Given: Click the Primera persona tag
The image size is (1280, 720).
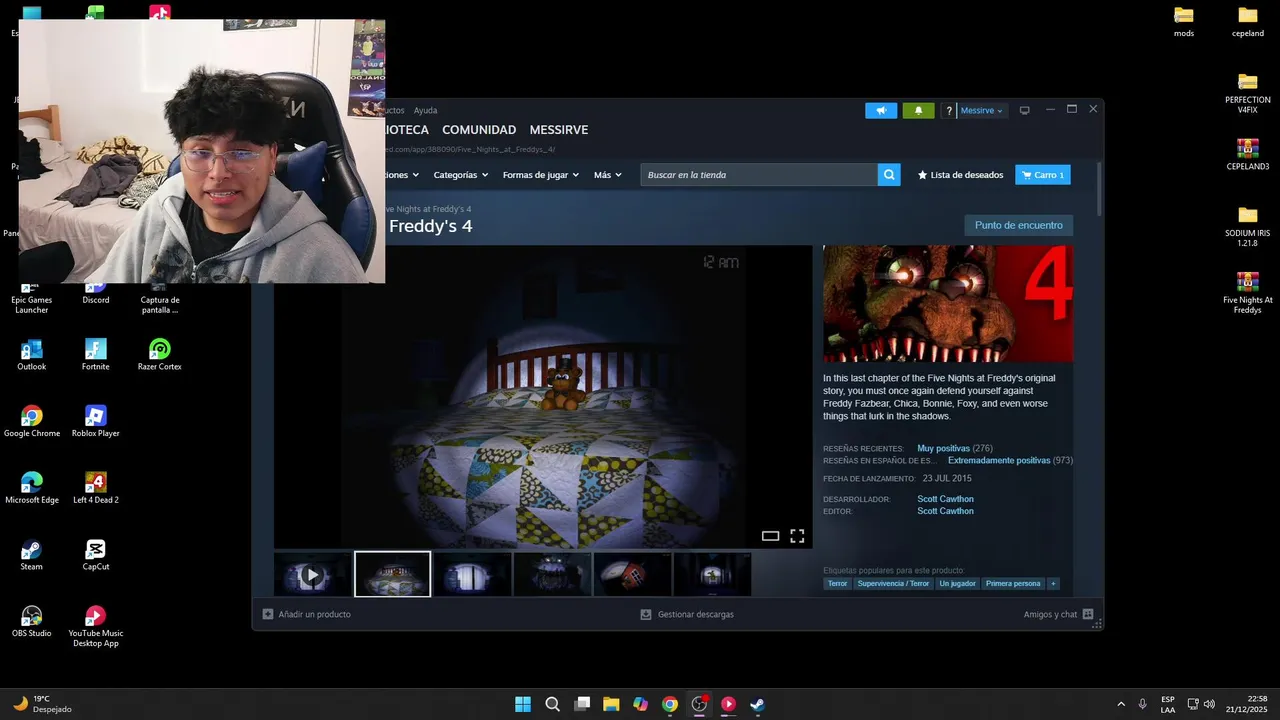Looking at the screenshot, I should click(x=1013, y=583).
